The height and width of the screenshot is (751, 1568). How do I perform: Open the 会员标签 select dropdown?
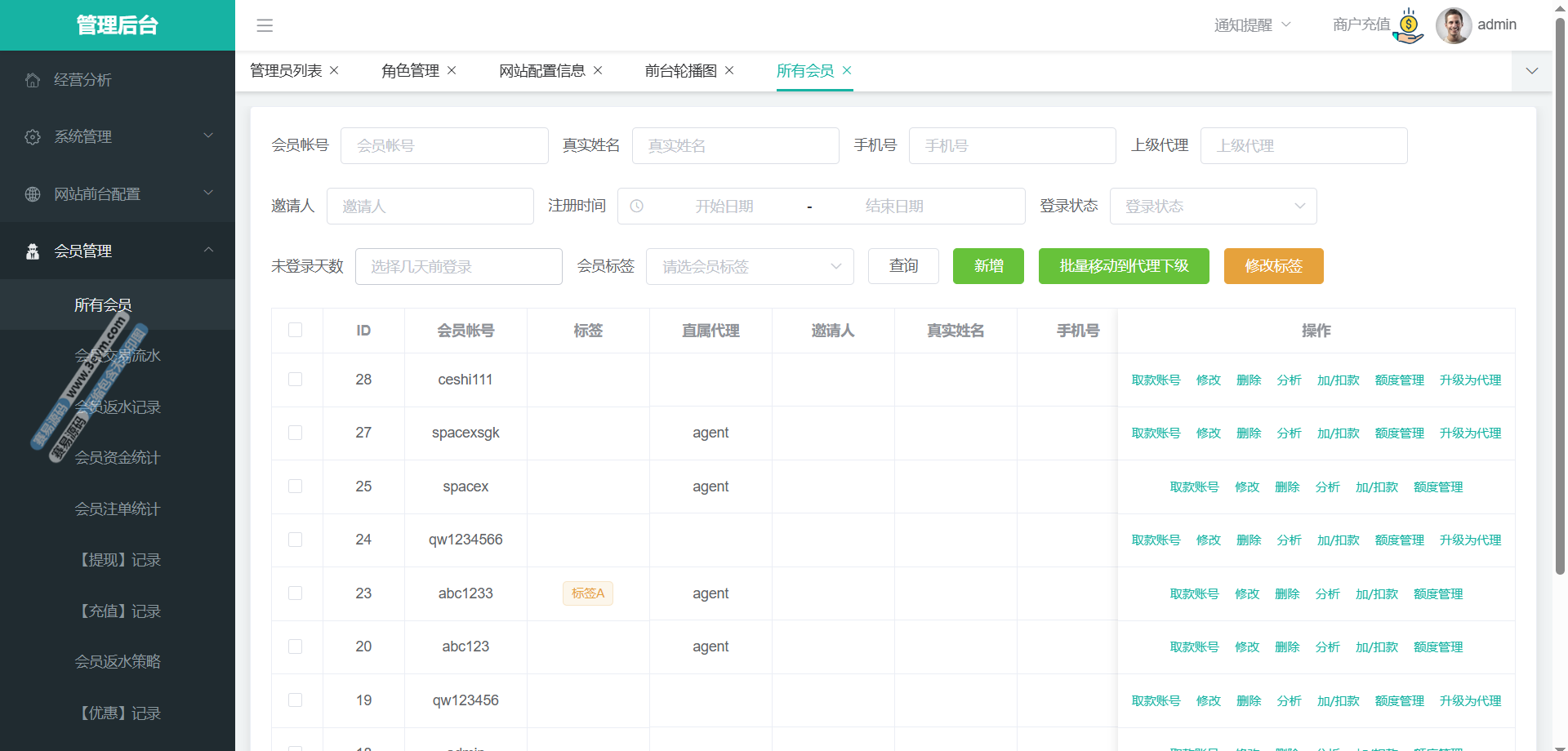tap(750, 267)
